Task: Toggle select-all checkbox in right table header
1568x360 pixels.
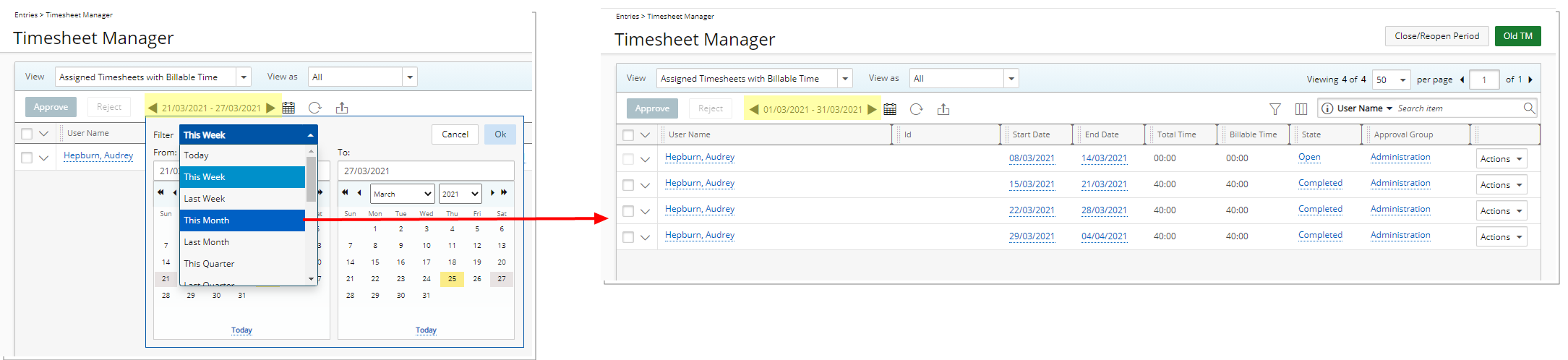Action: pyautogui.click(x=628, y=135)
